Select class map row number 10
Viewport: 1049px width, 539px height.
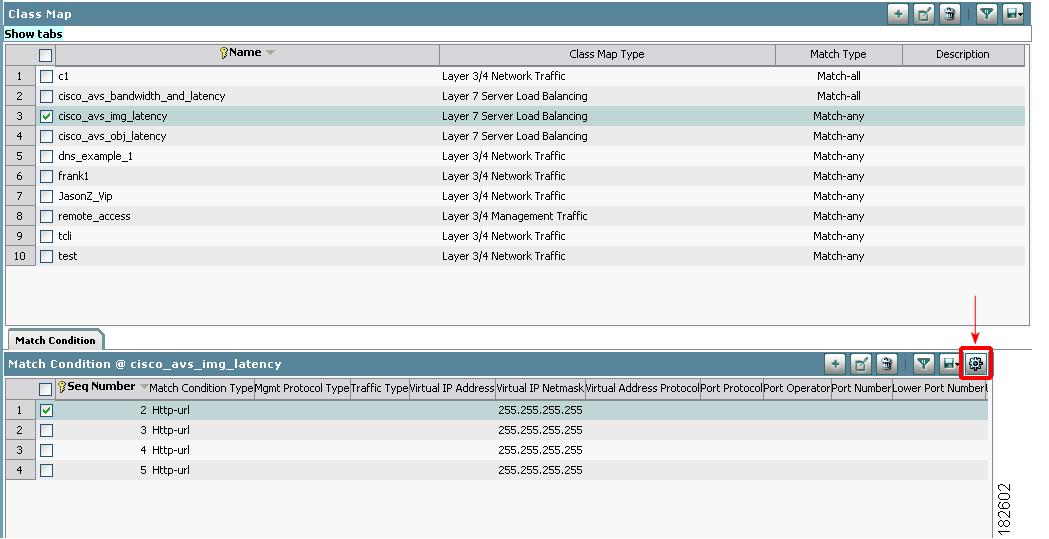tap(19, 256)
